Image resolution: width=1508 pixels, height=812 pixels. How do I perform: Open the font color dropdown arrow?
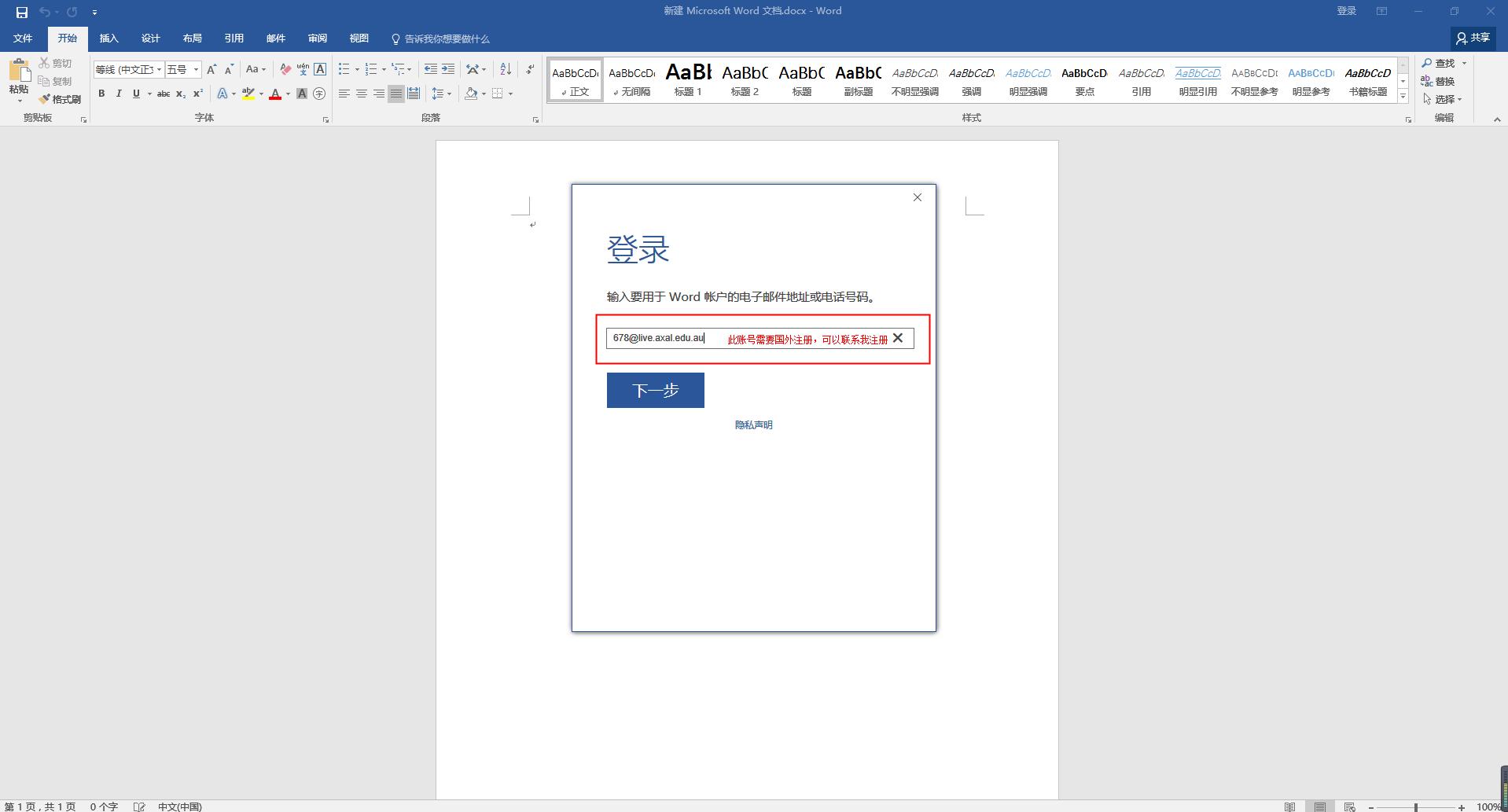[x=288, y=94]
